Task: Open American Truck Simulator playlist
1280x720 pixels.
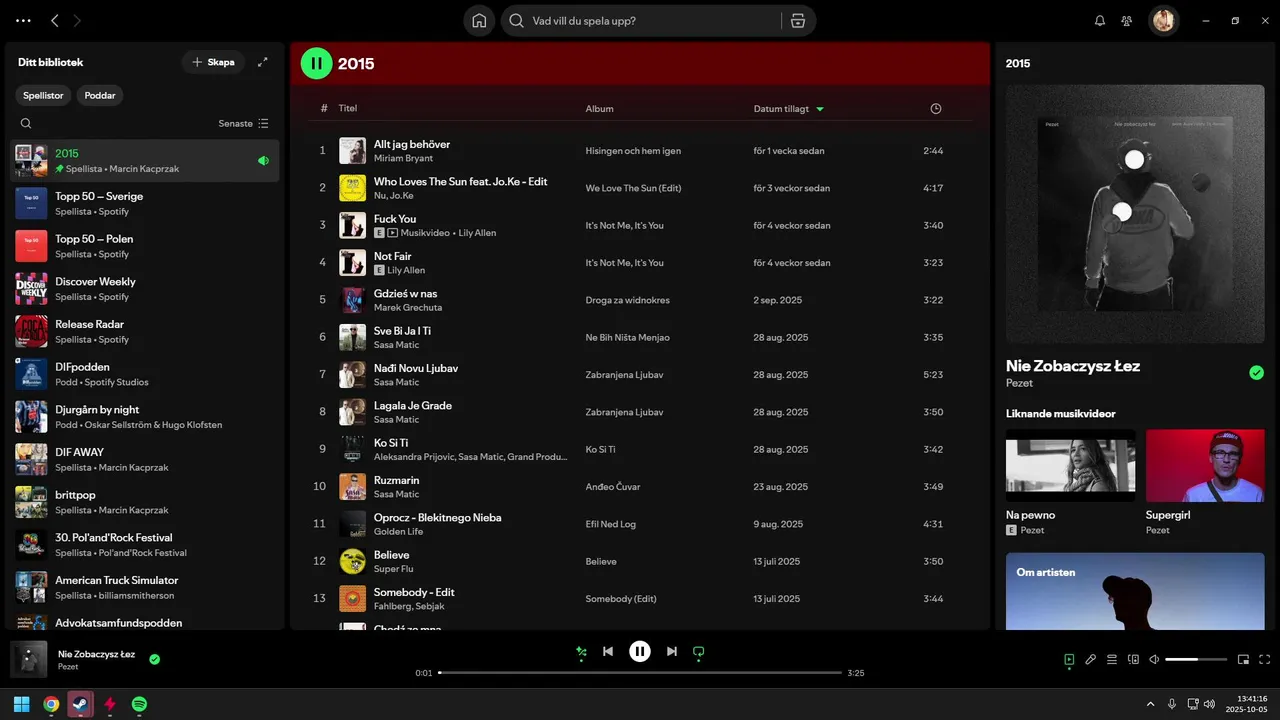Action: click(x=145, y=587)
